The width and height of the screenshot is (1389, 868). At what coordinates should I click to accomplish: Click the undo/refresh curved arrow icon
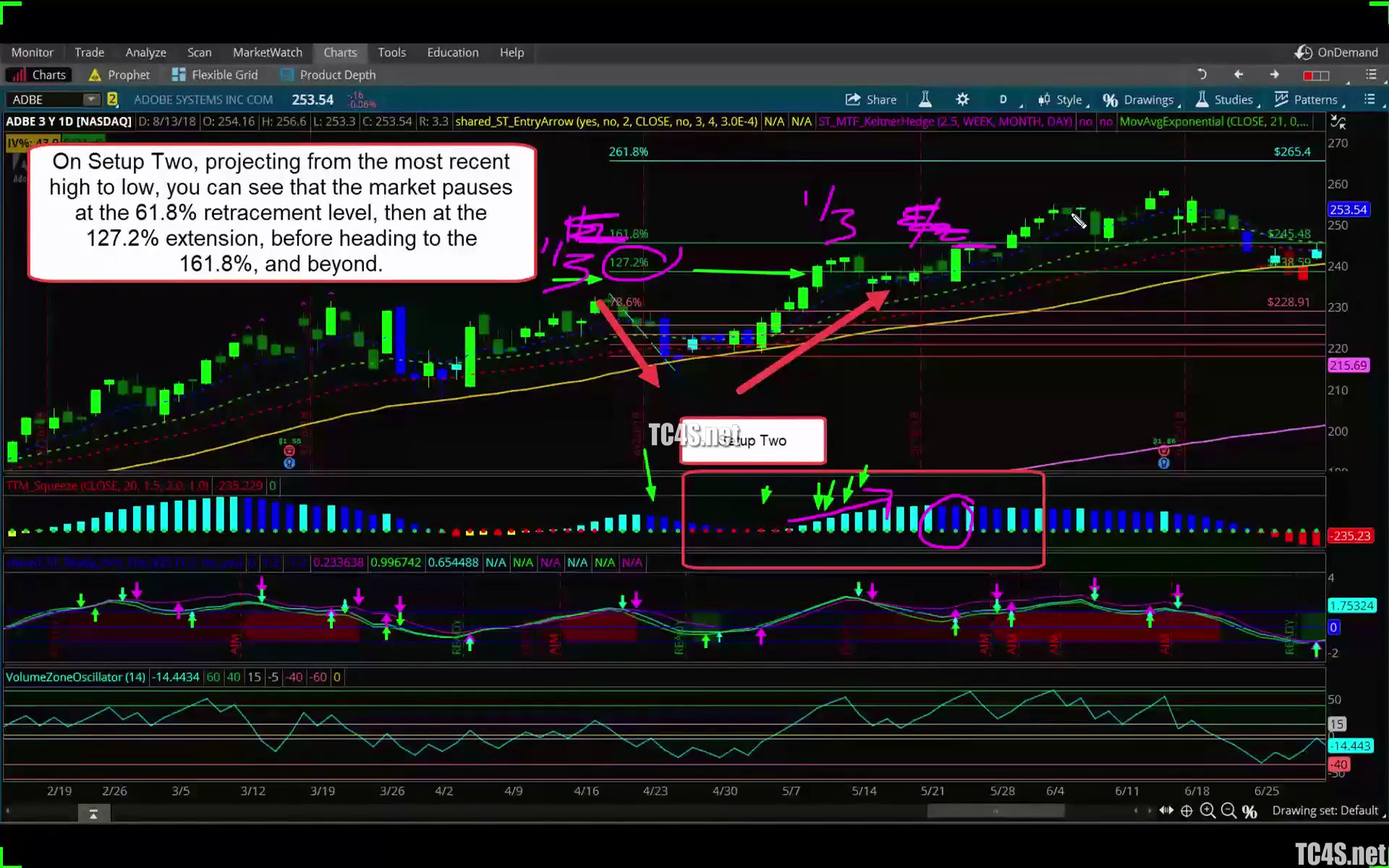(1202, 75)
